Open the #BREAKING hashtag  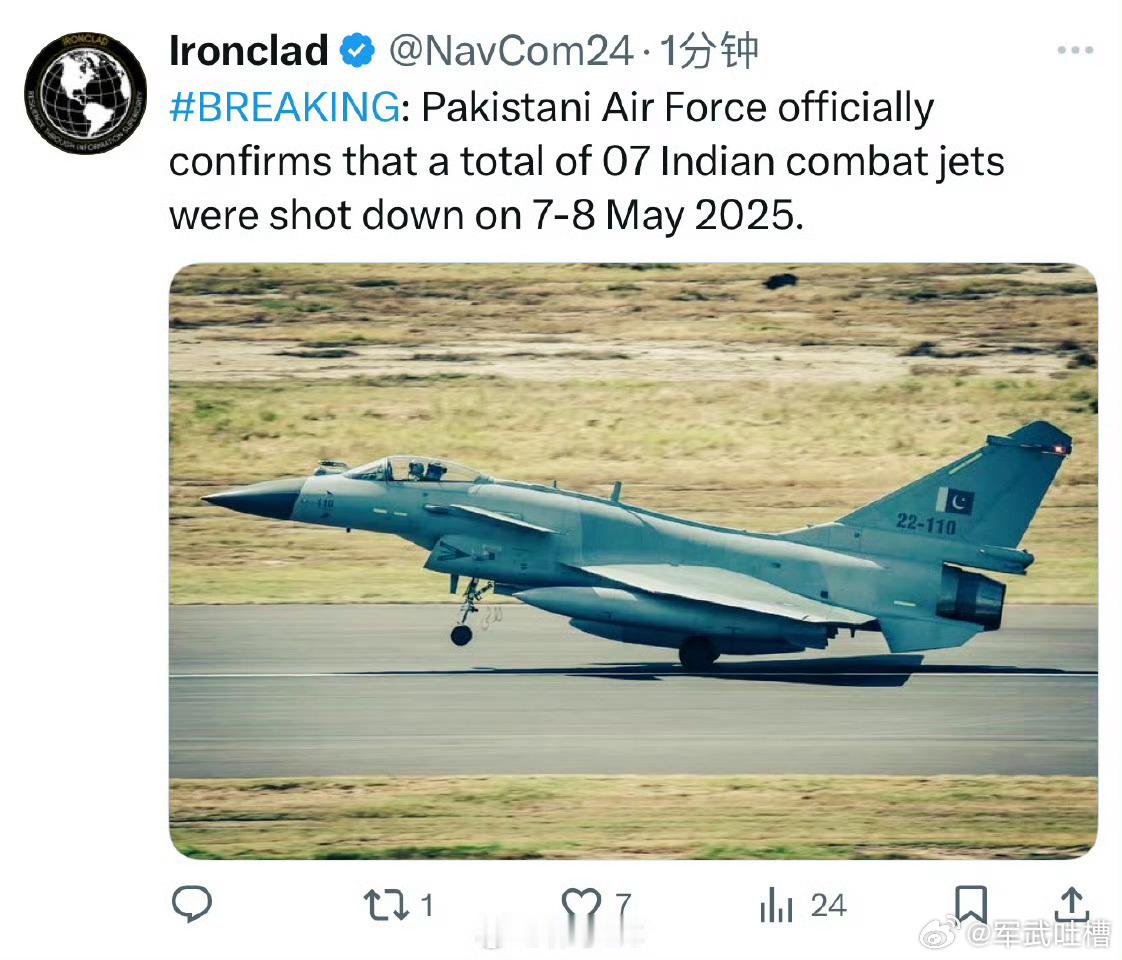pyautogui.click(x=285, y=107)
